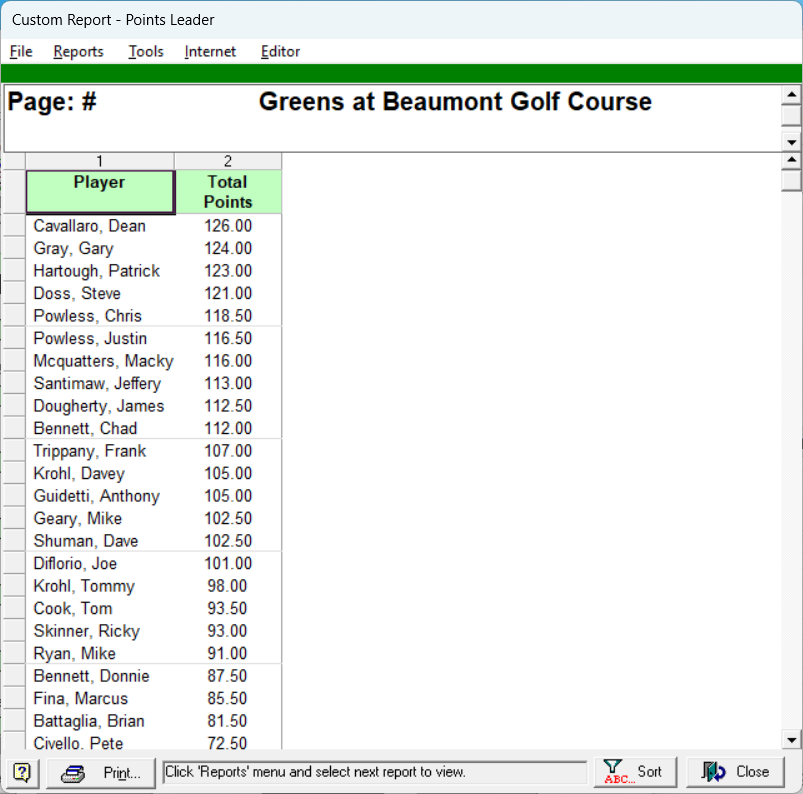Select the Player column header
This screenshot has height=794, width=803.
coord(100,191)
